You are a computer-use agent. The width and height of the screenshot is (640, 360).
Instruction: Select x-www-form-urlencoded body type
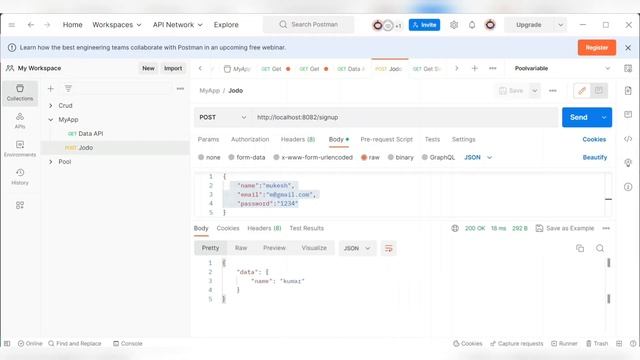point(313,158)
